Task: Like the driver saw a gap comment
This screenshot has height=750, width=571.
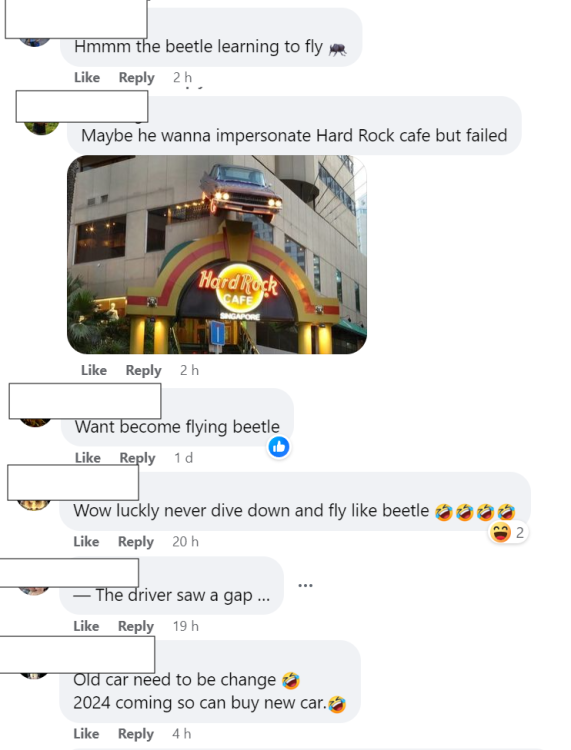Action: click(86, 626)
